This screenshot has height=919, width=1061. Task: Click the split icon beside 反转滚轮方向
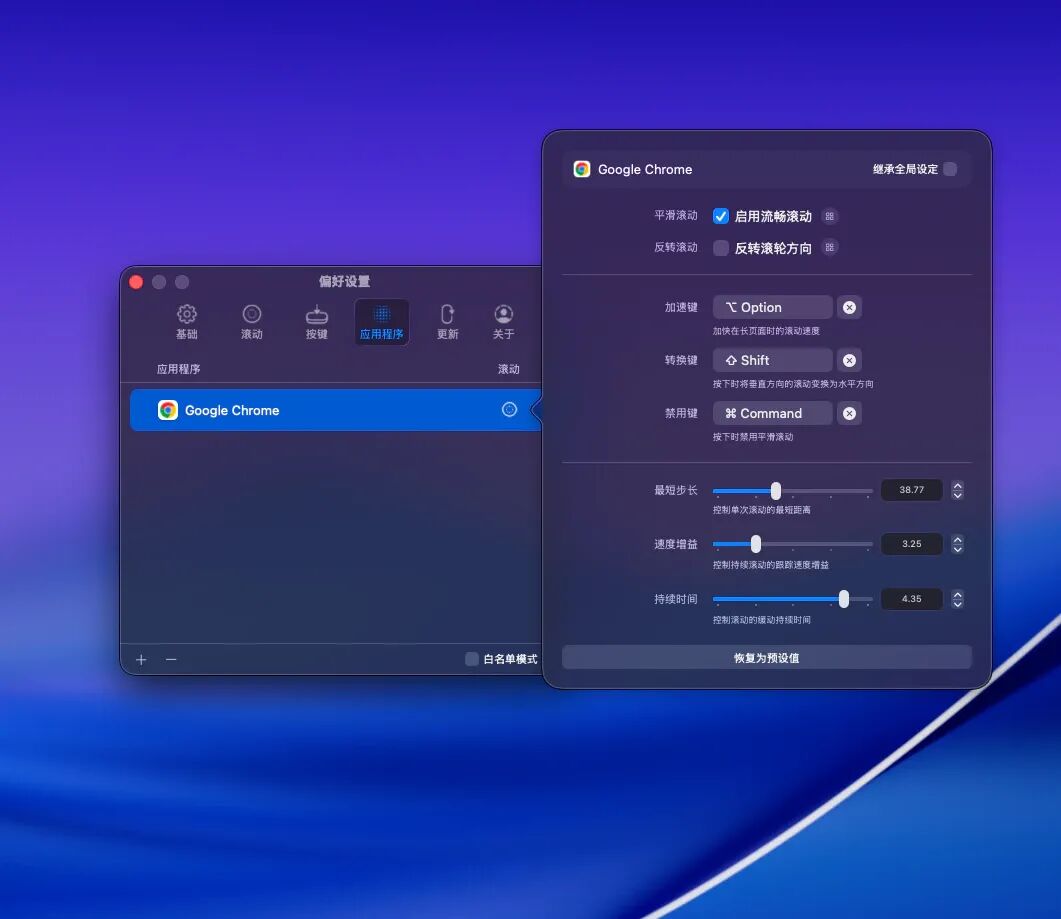click(830, 248)
